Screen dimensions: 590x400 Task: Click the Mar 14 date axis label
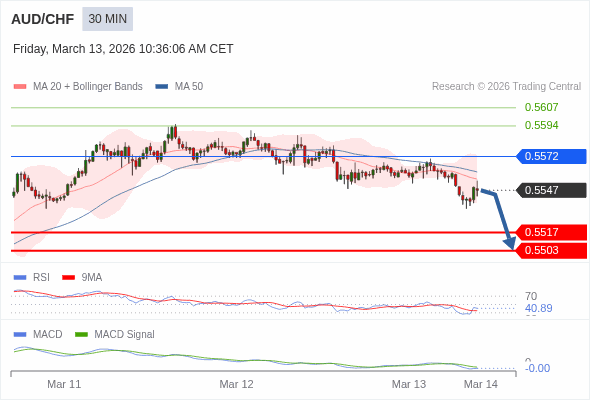point(481,384)
